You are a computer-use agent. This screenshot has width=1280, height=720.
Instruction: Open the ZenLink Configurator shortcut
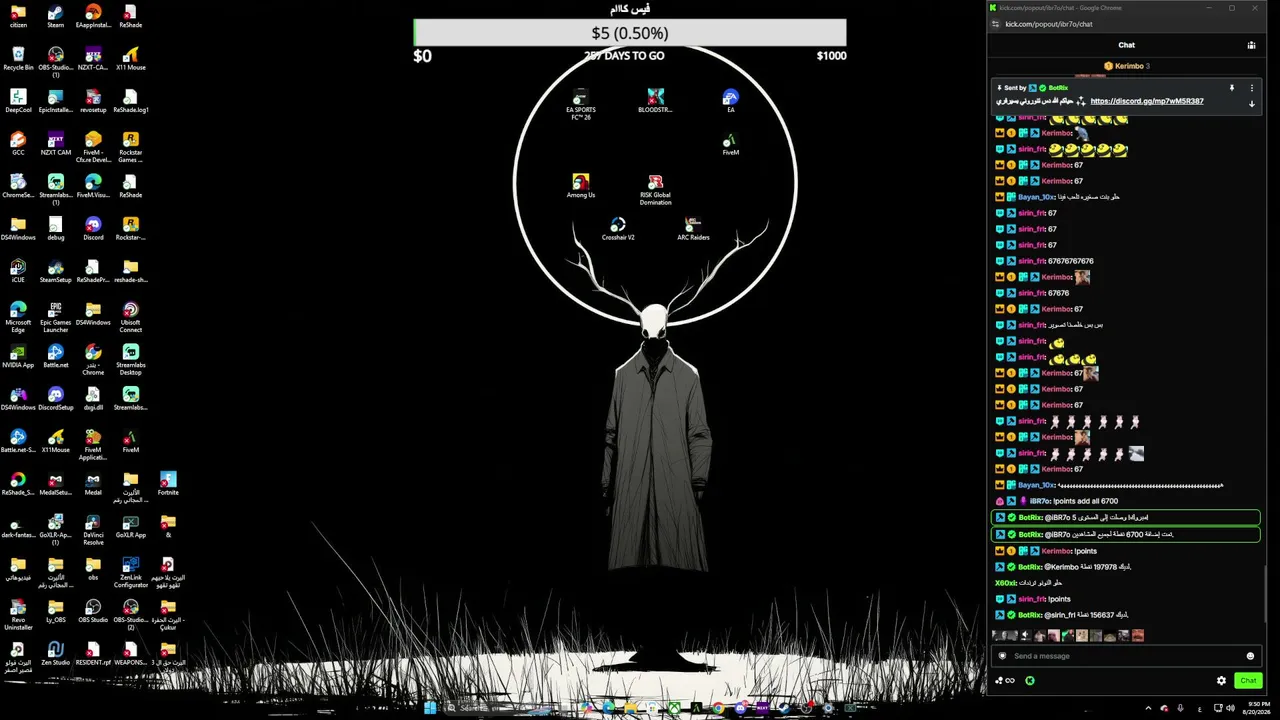click(131, 572)
